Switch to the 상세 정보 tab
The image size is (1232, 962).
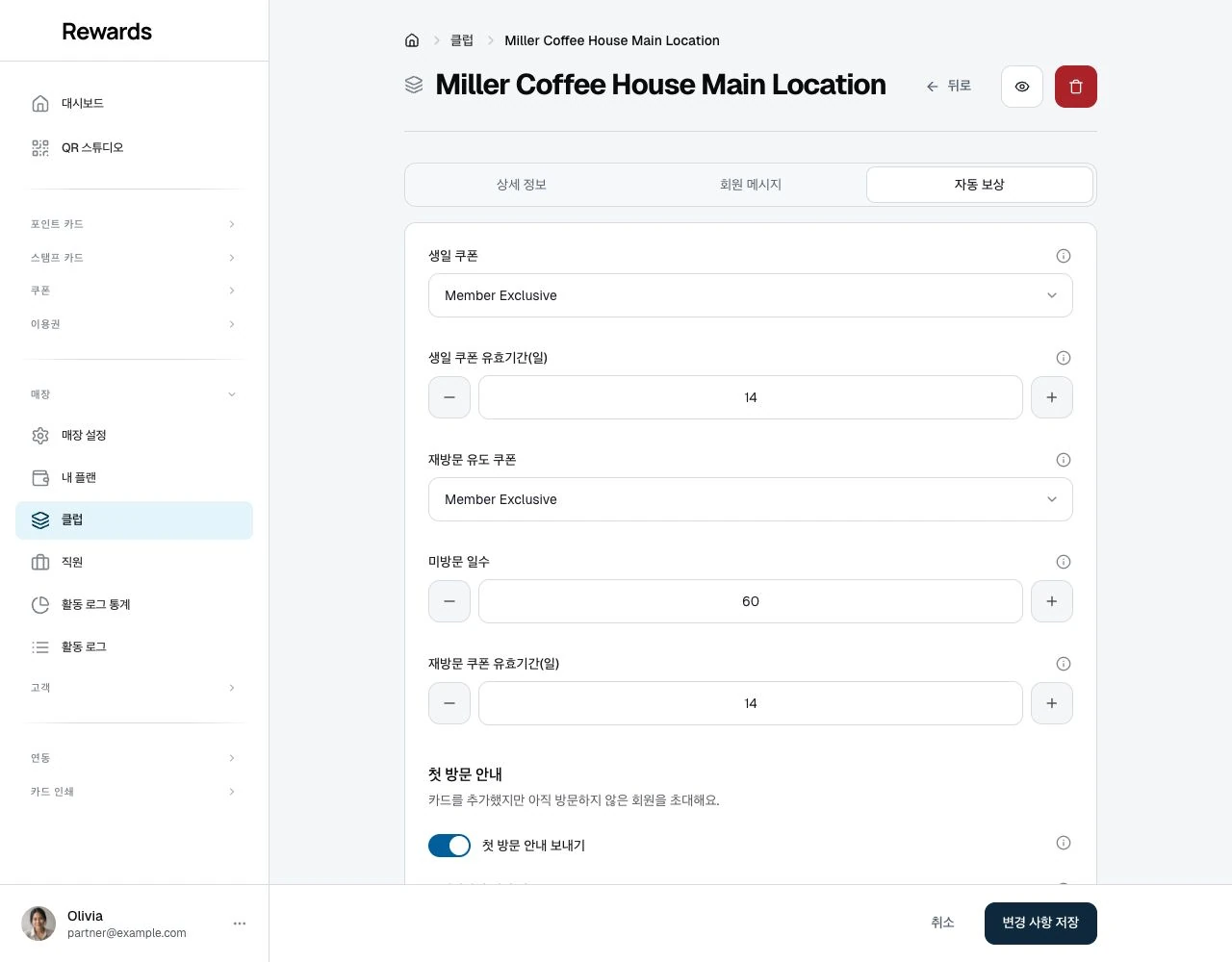522,185
